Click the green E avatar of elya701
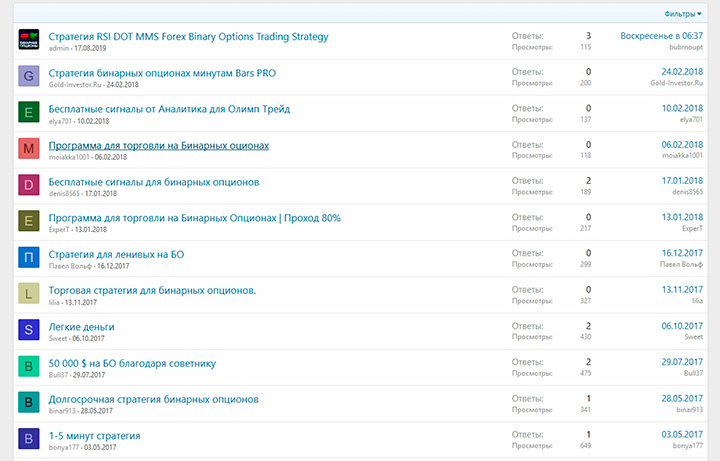 tap(30, 114)
